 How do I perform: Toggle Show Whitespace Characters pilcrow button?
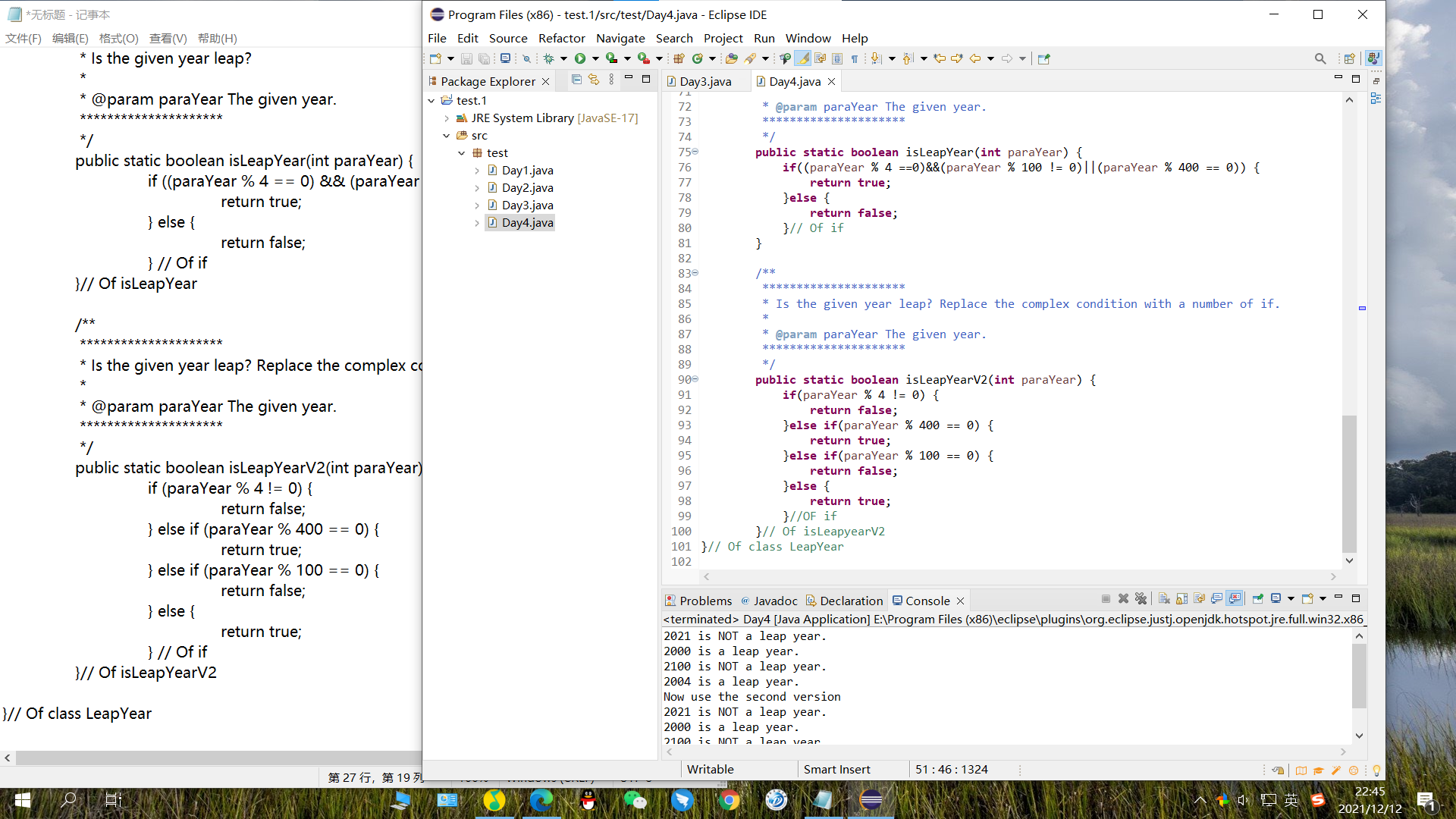855,58
